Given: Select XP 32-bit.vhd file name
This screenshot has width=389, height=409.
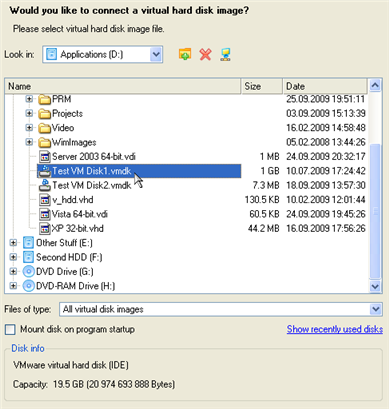Looking at the screenshot, I should point(78,229).
